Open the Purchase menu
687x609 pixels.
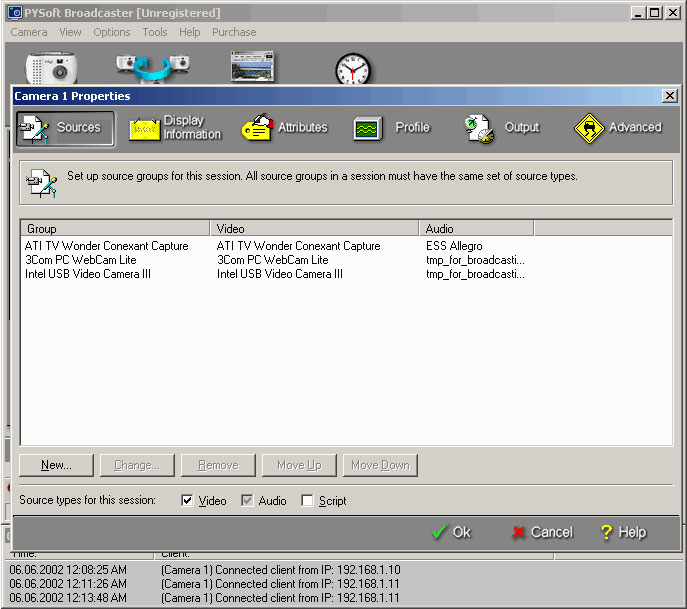pos(234,32)
